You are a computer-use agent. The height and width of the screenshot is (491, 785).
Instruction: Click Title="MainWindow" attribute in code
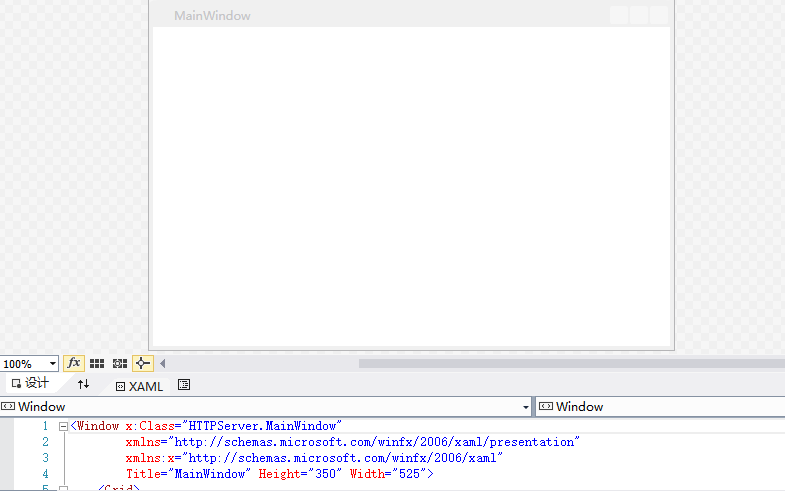(x=188, y=474)
